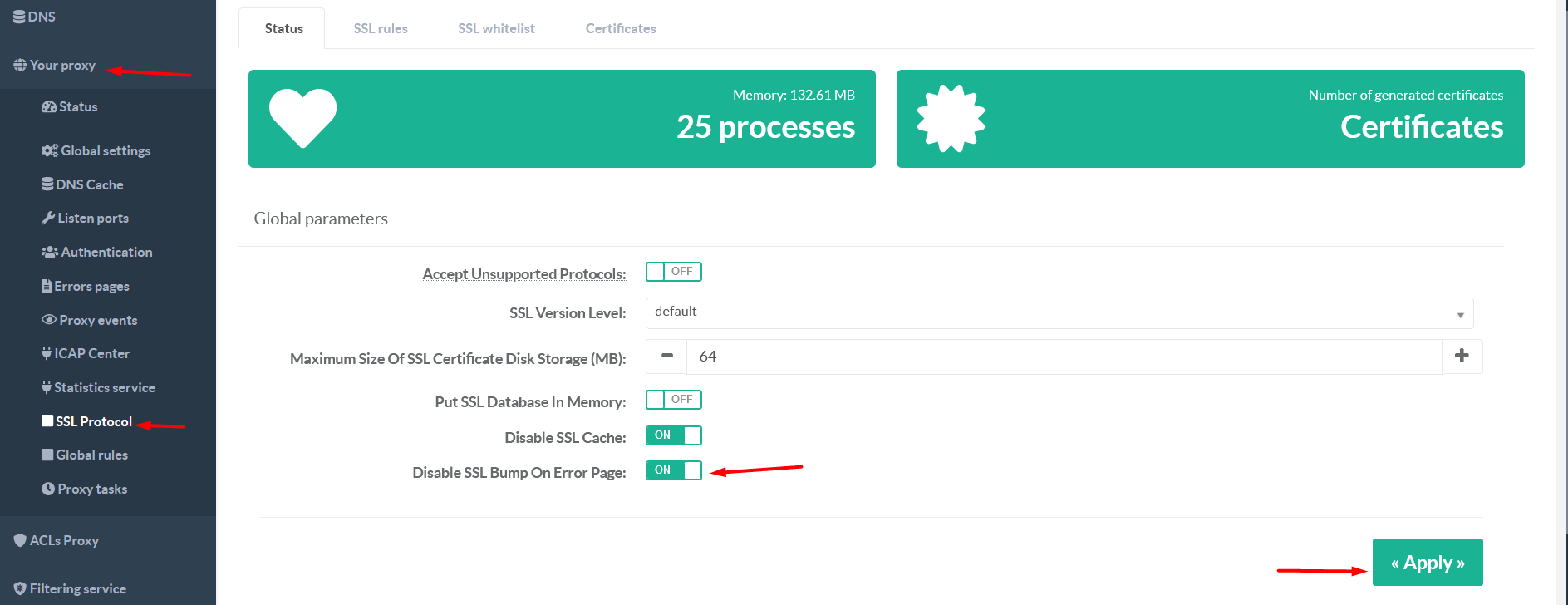Expand the ACLs Proxy sidebar section
Screen dimensions: 1568x605
[64, 540]
